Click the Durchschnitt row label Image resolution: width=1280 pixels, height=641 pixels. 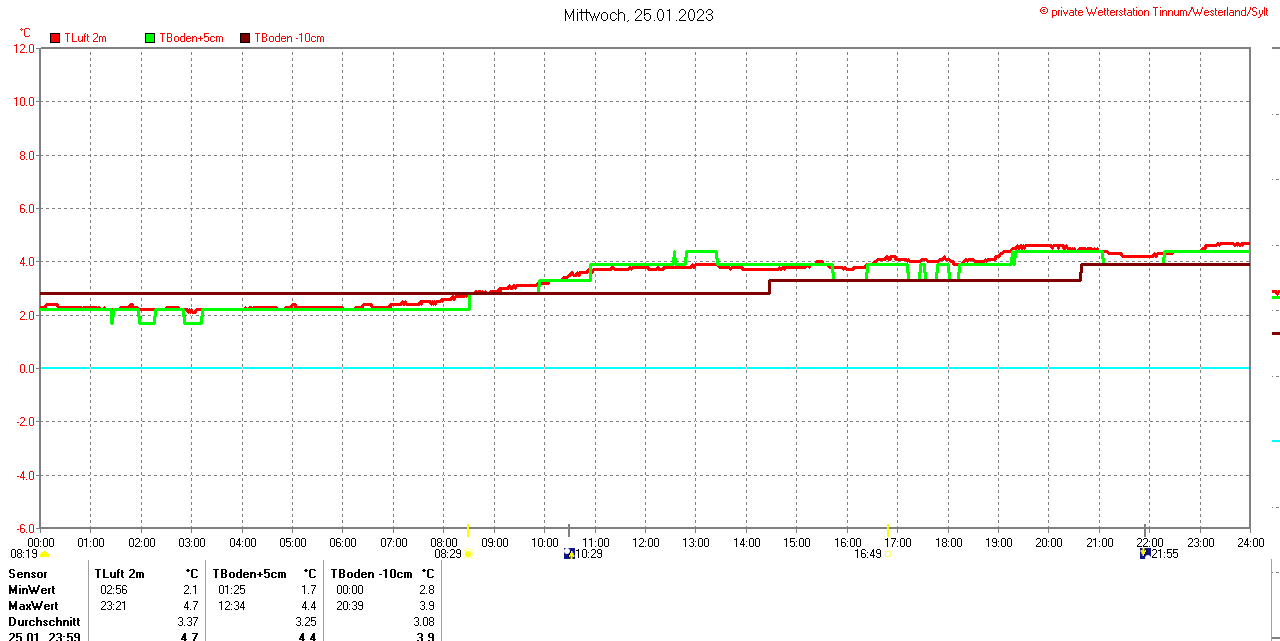click(44, 622)
